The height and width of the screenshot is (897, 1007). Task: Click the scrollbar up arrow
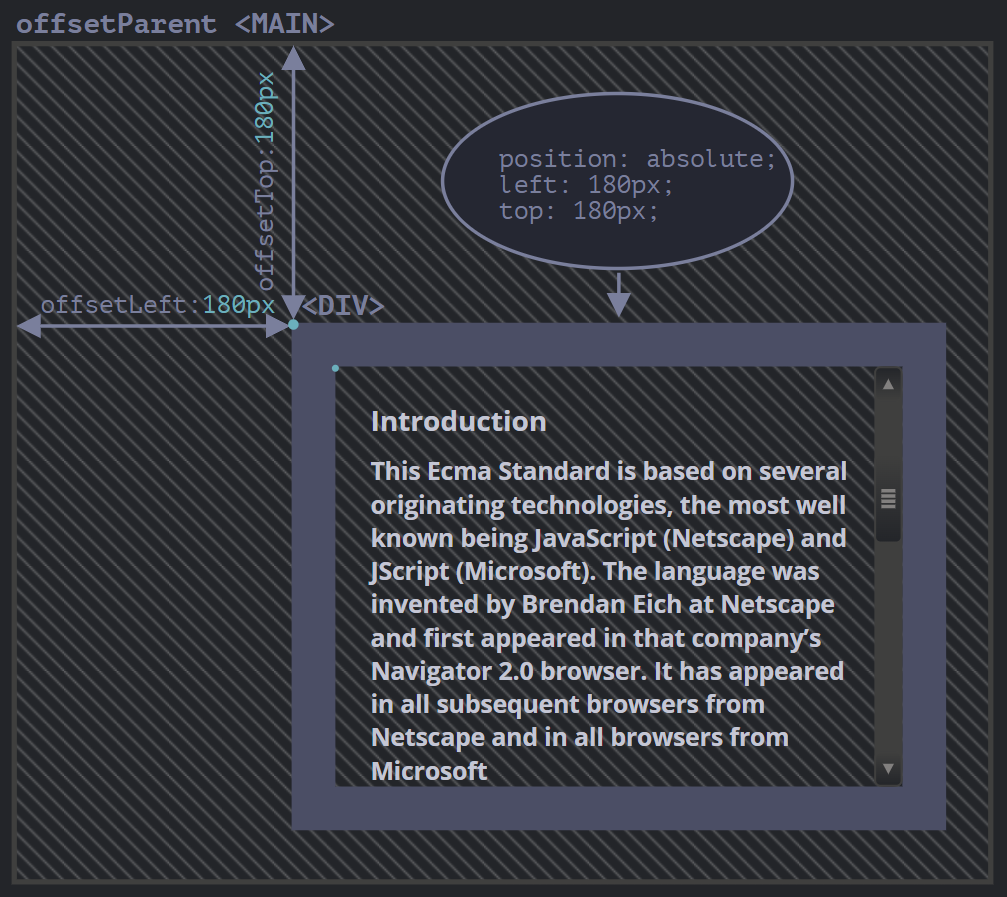pyautogui.click(x=888, y=384)
